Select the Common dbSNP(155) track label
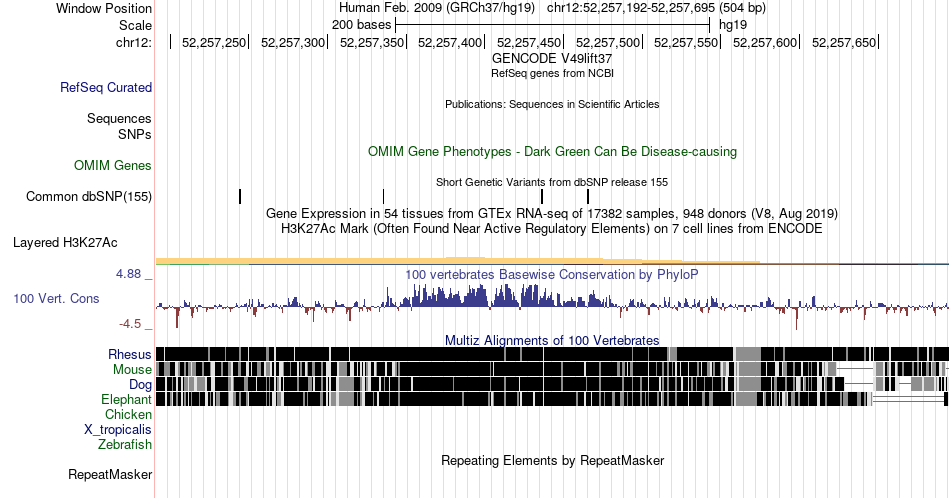This screenshot has width=950, height=498. (x=89, y=196)
